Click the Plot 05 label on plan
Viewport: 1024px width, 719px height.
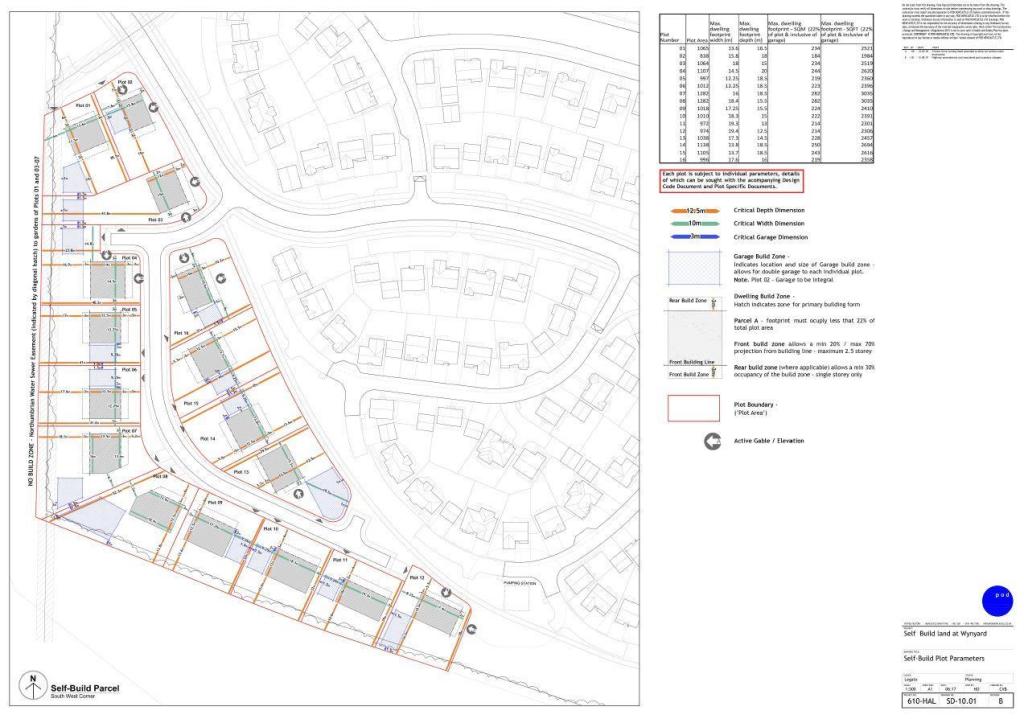click(x=127, y=310)
